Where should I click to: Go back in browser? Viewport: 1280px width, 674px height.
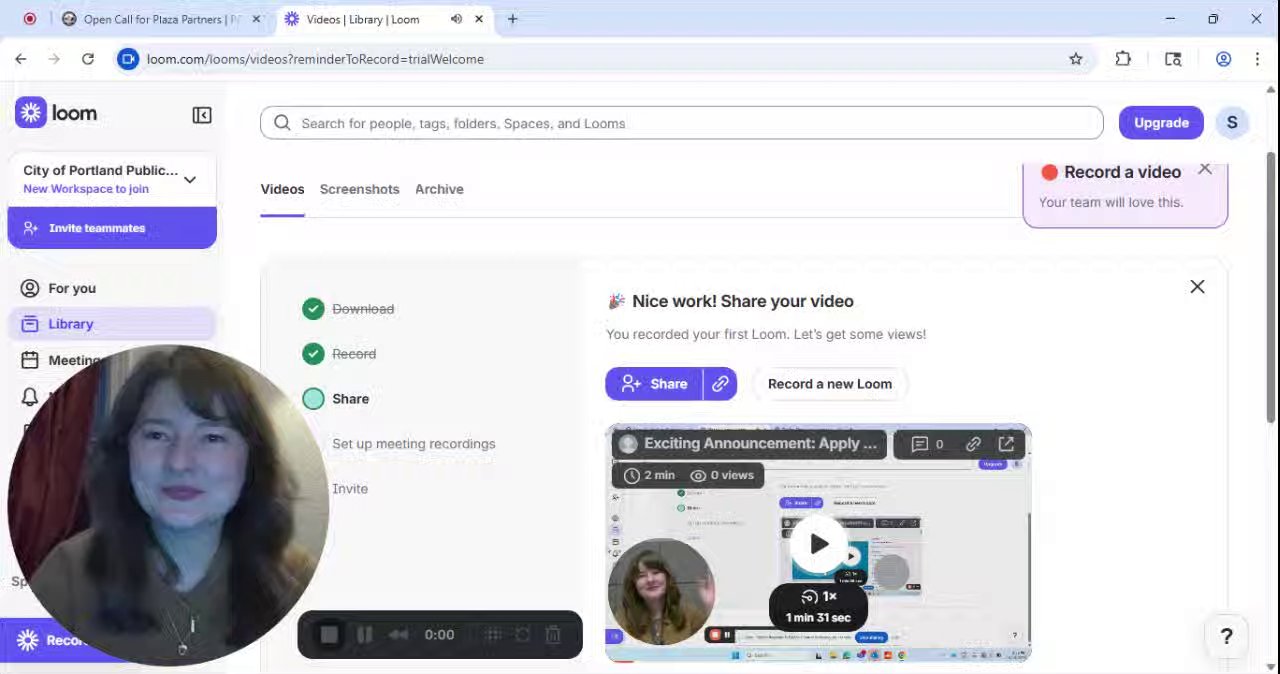[21, 59]
